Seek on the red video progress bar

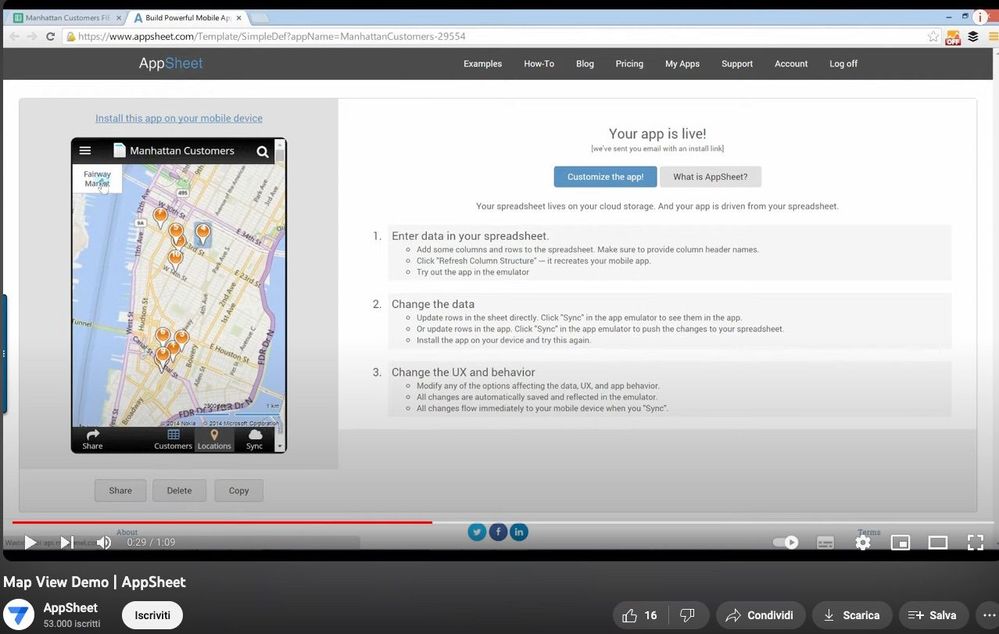click(222, 522)
